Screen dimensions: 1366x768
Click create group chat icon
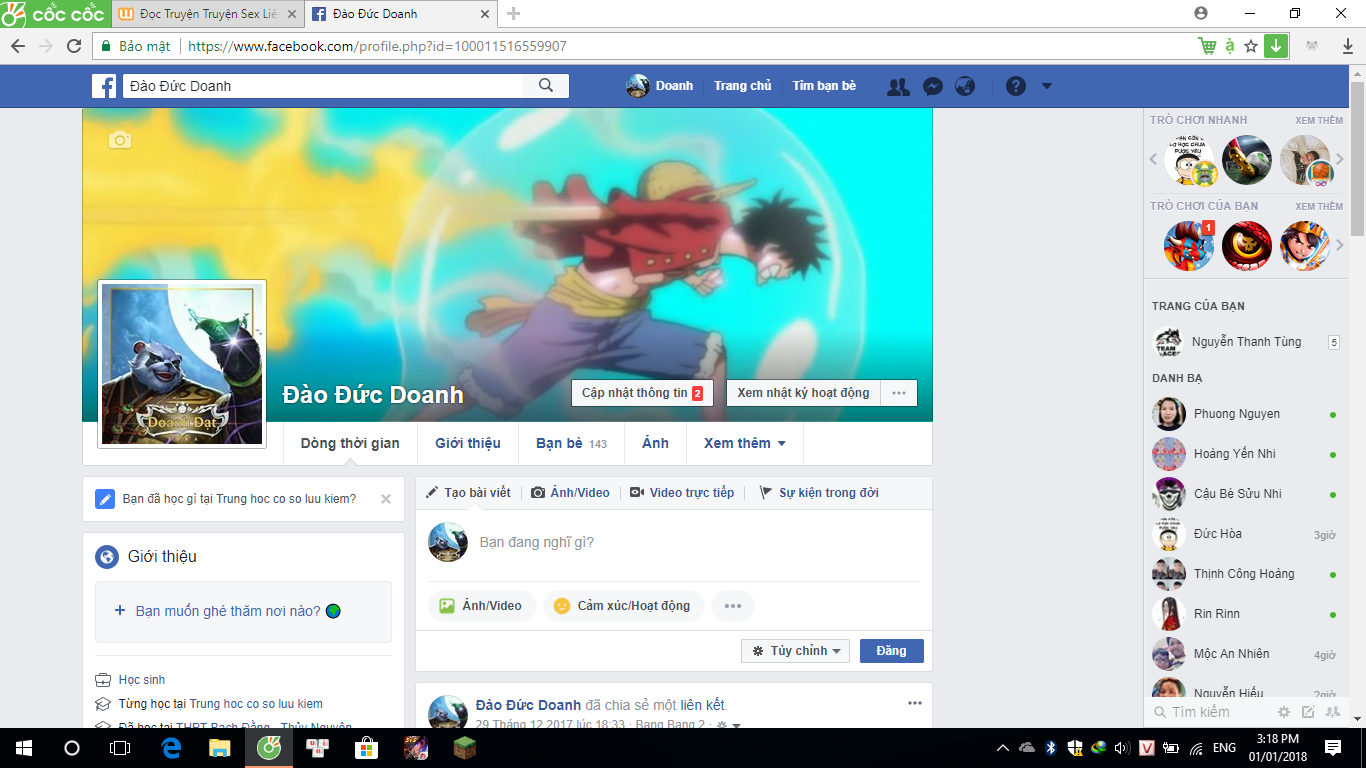point(1332,712)
